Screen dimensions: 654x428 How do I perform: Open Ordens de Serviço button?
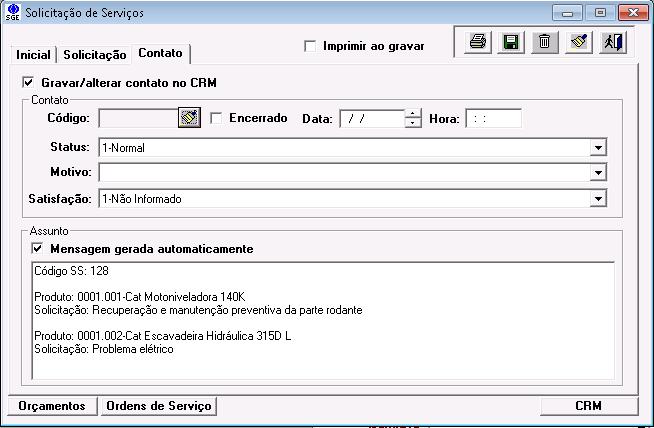[x=157, y=406]
